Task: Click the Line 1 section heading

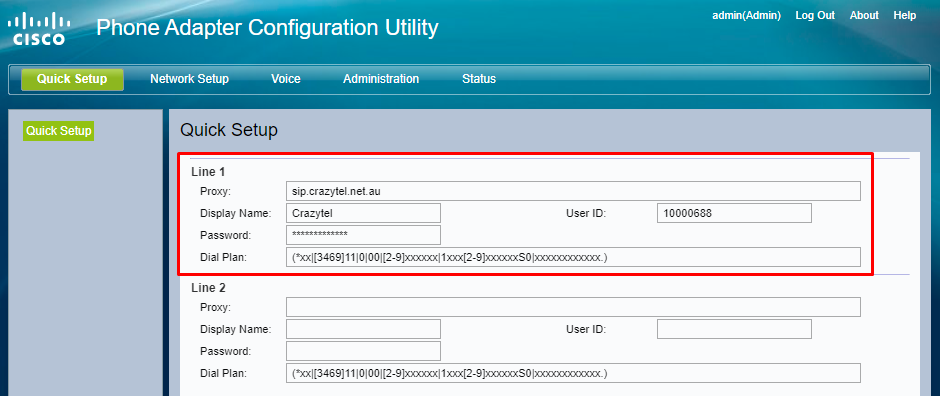Action: (208, 172)
